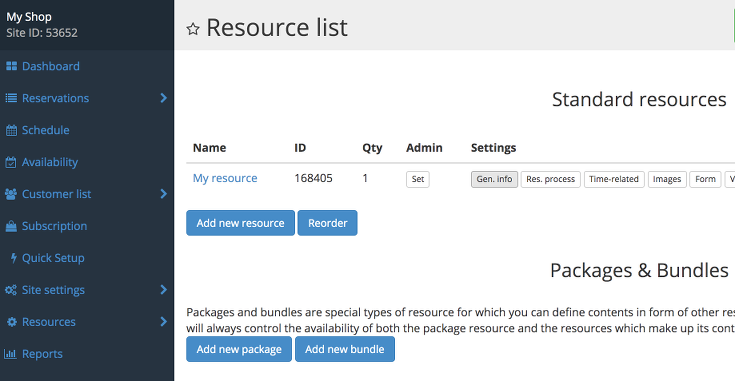Click the Site settings gears icon
Image resolution: width=735 pixels, height=381 pixels.
(x=11, y=290)
